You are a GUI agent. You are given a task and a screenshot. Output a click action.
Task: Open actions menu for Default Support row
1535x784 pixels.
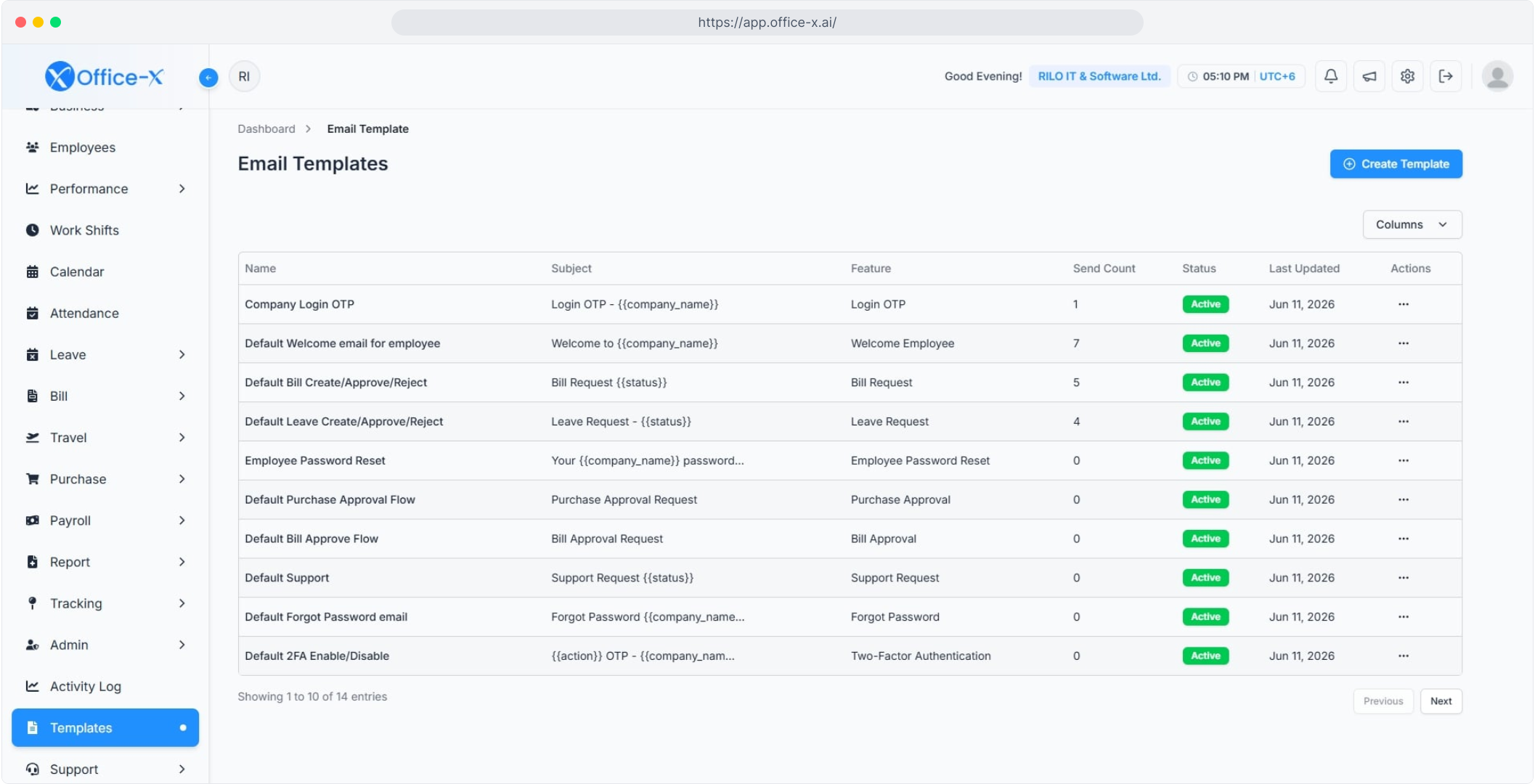coord(1403,578)
